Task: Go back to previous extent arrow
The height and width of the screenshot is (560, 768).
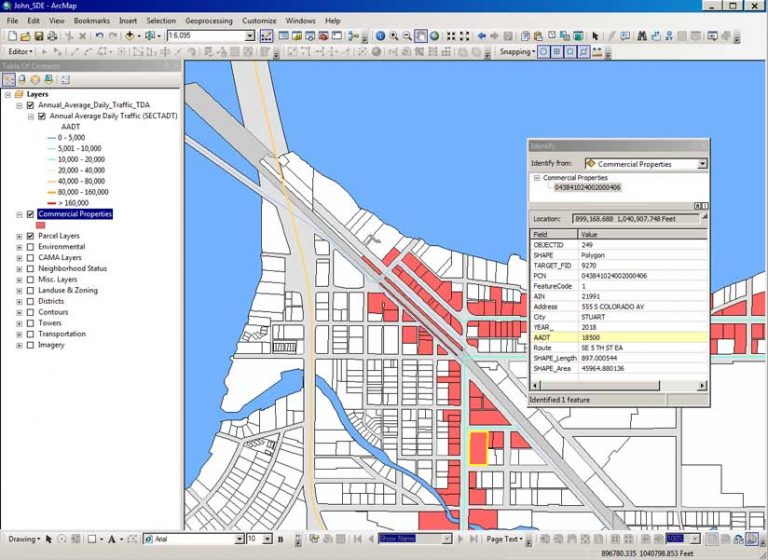Action: pos(481,36)
